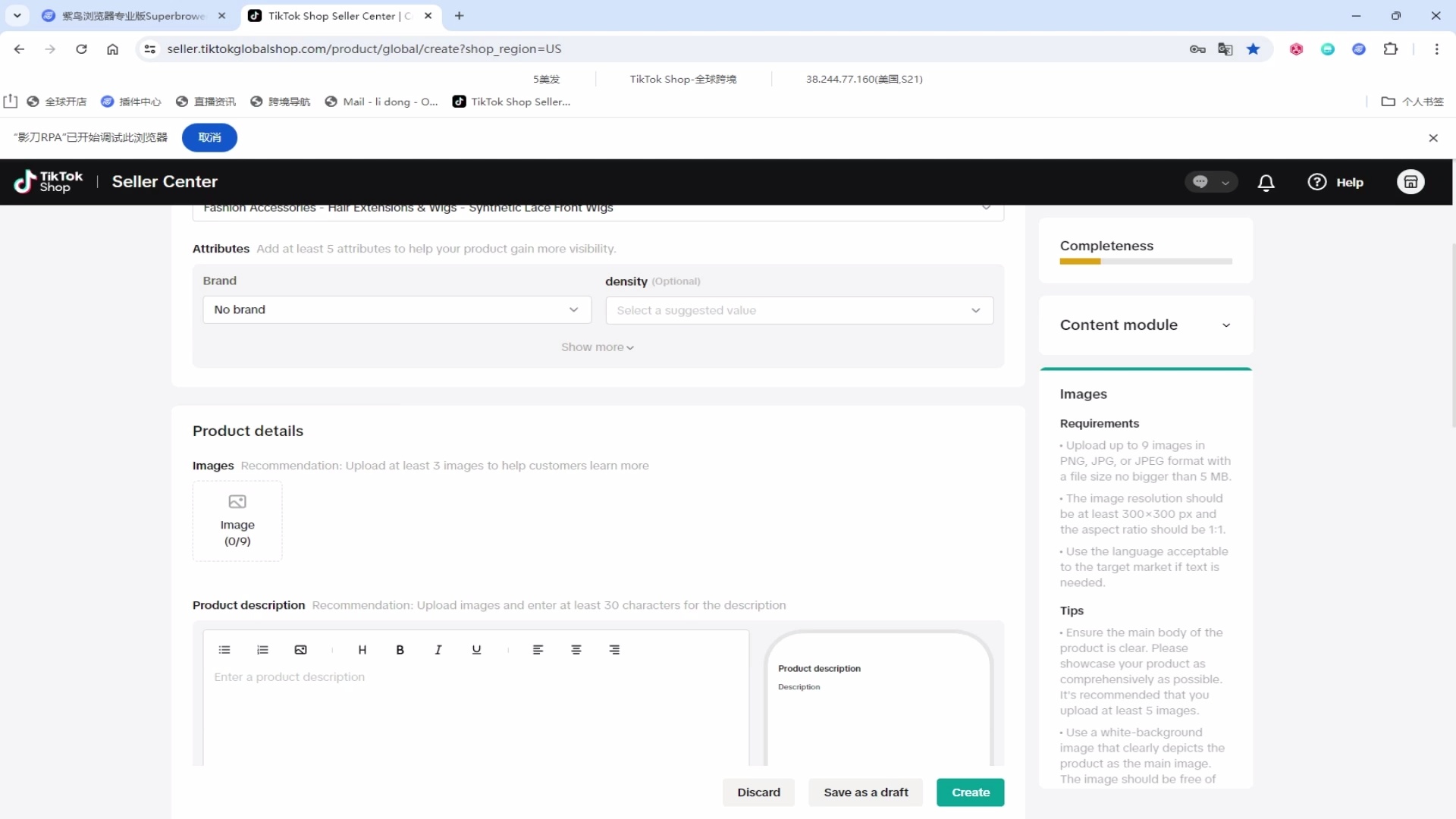Image resolution: width=1456 pixels, height=819 pixels.
Task: Align description text to the right
Action: [x=614, y=650]
